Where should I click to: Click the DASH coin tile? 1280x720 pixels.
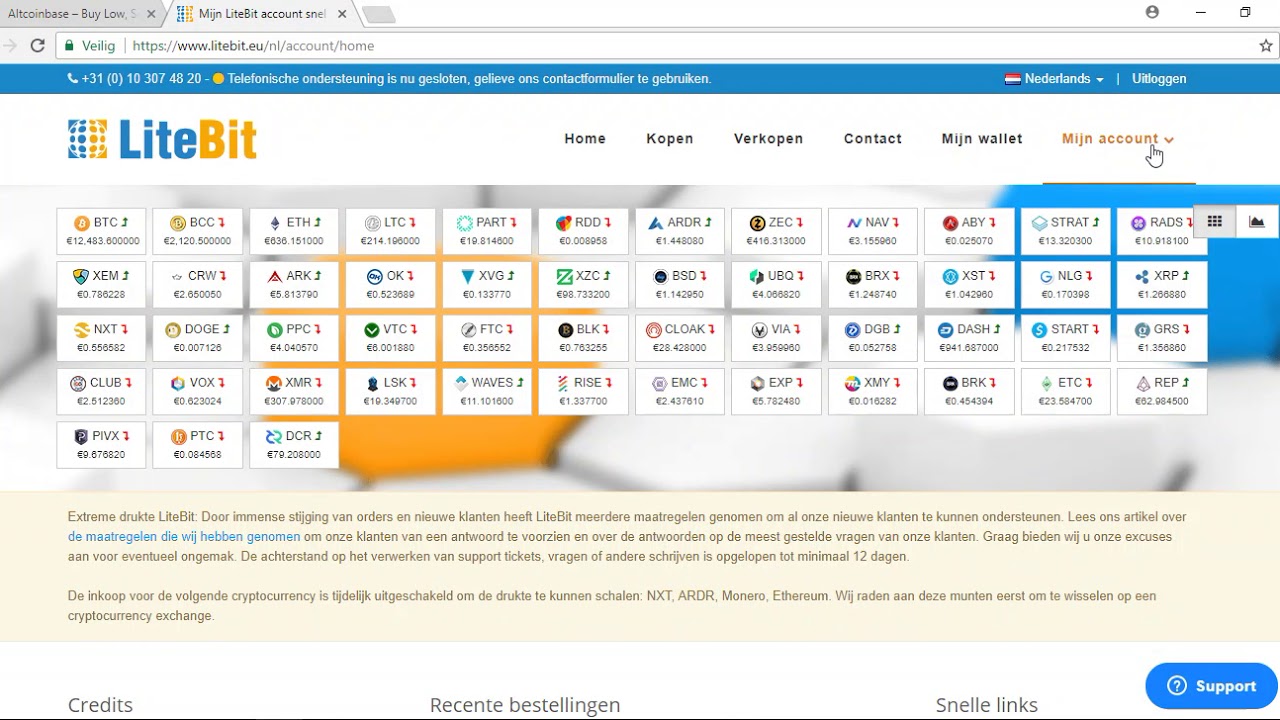point(970,338)
